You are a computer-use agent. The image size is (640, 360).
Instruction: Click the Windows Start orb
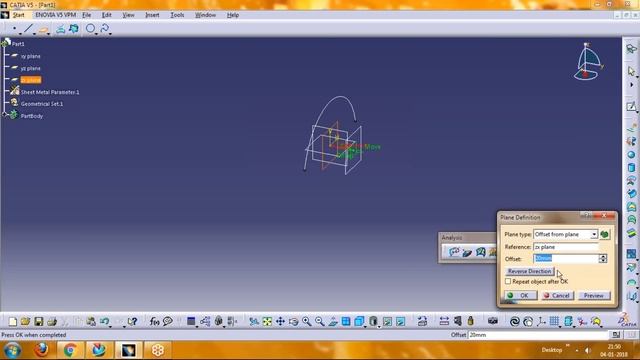point(12,350)
